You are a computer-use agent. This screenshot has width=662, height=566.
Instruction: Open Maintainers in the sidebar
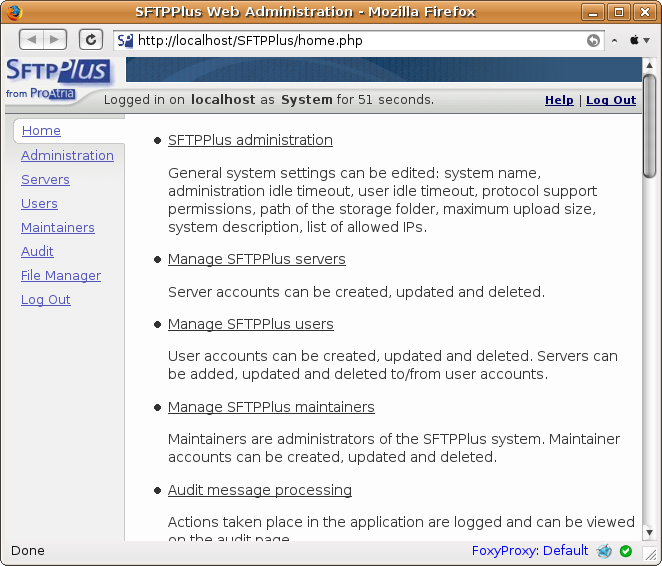click(x=58, y=228)
